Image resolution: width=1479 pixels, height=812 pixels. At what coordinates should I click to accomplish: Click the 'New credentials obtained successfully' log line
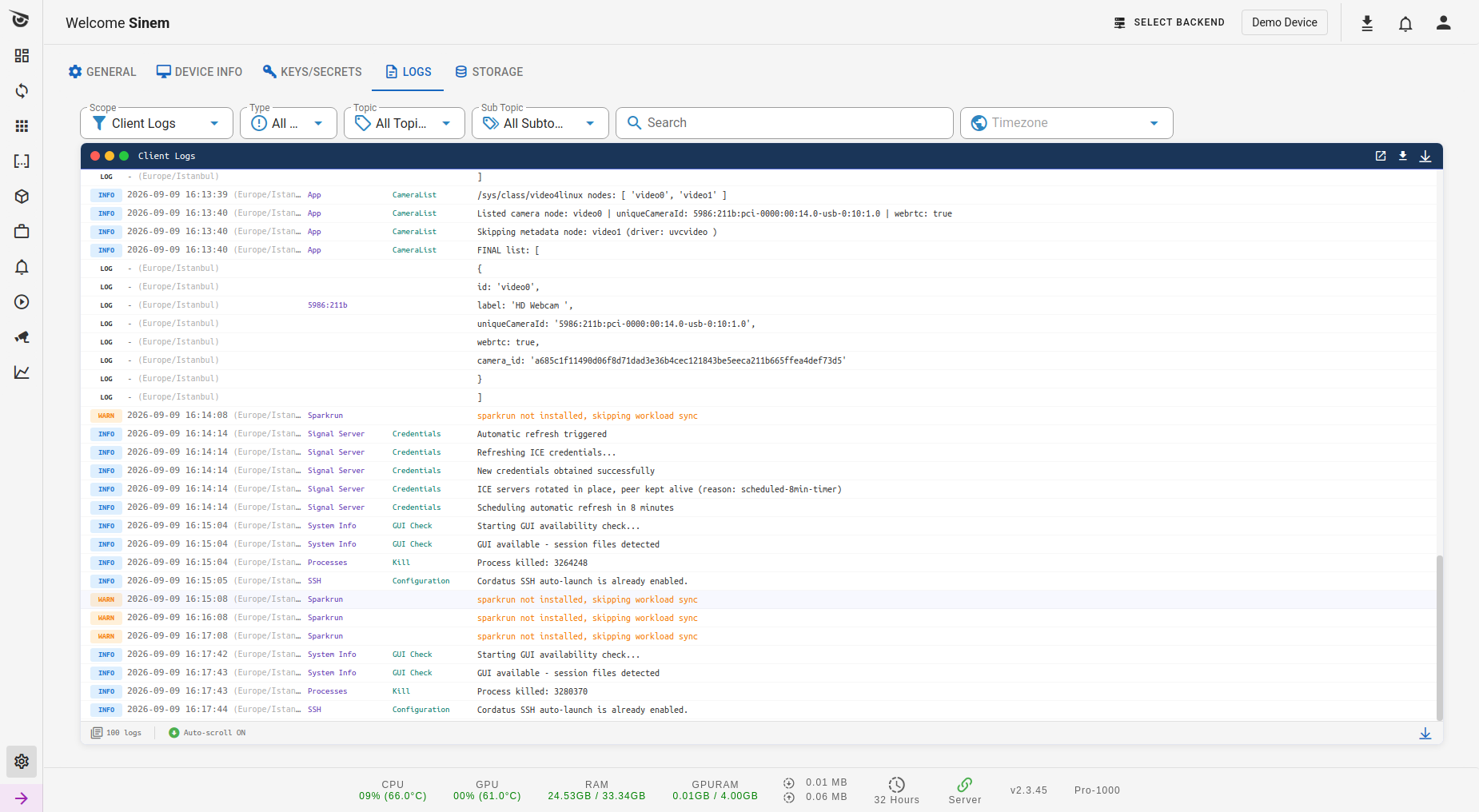[x=566, y=471]
